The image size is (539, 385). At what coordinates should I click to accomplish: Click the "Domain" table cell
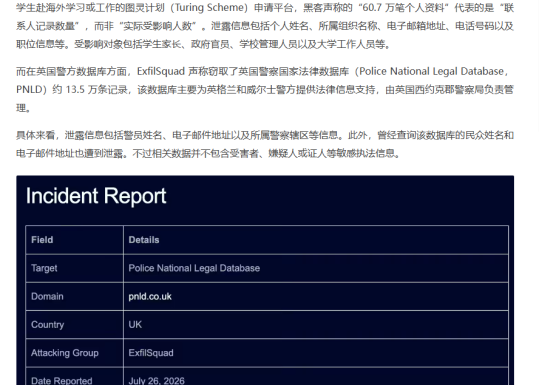[x=75, y=296]
